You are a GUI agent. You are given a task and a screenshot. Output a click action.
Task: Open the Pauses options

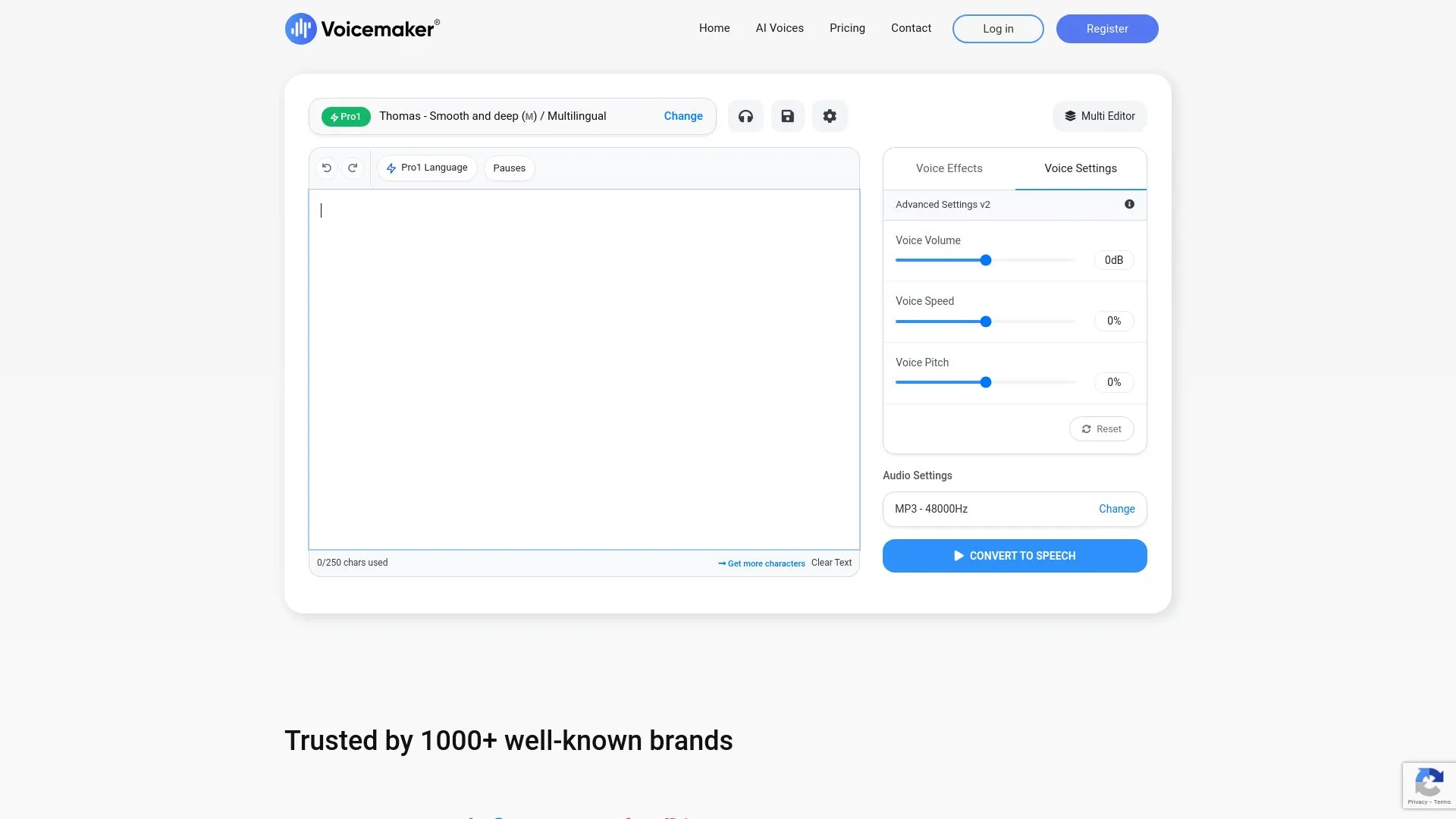point(509,168)
